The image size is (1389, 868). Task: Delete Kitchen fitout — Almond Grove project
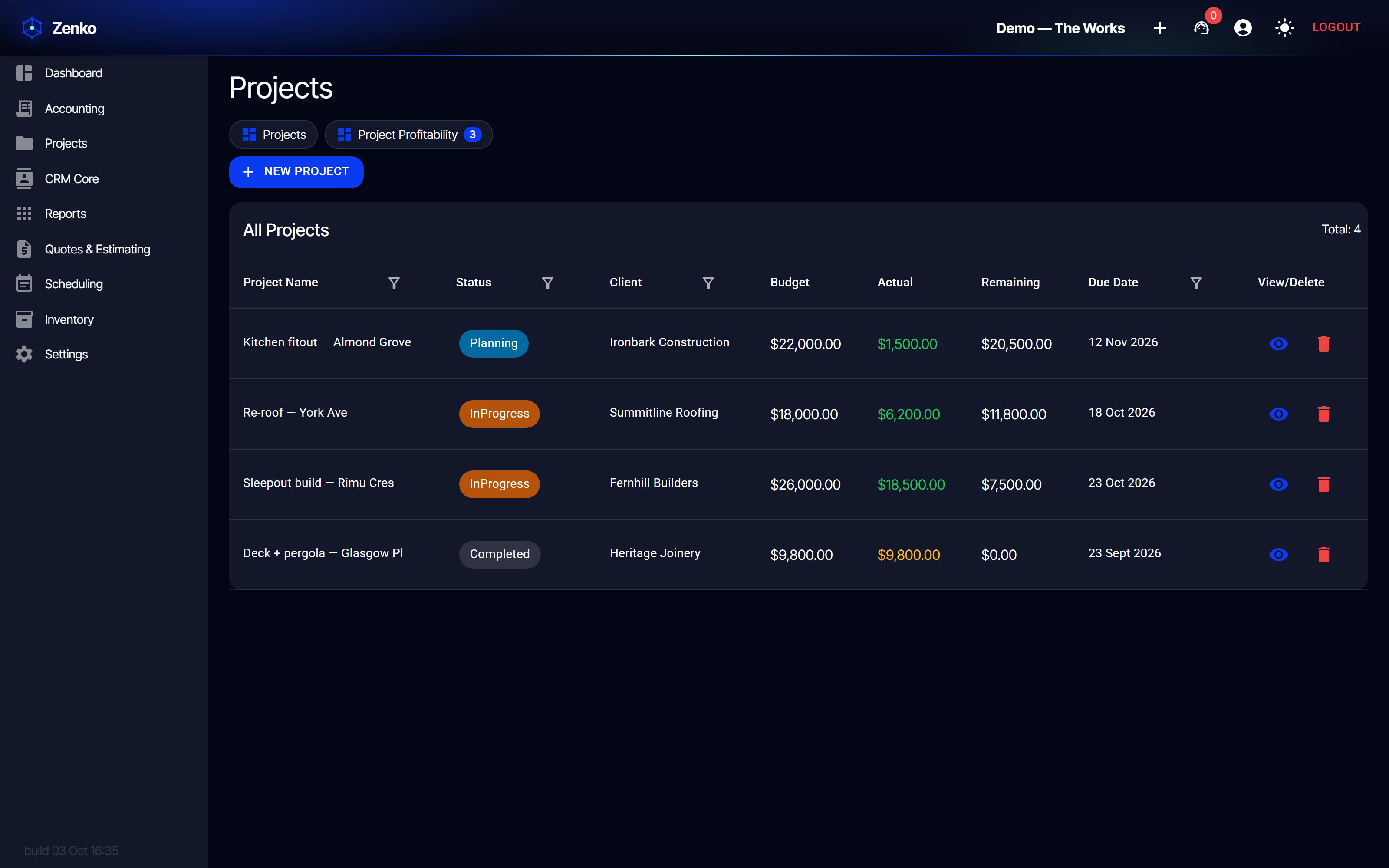pos(1323,343)
